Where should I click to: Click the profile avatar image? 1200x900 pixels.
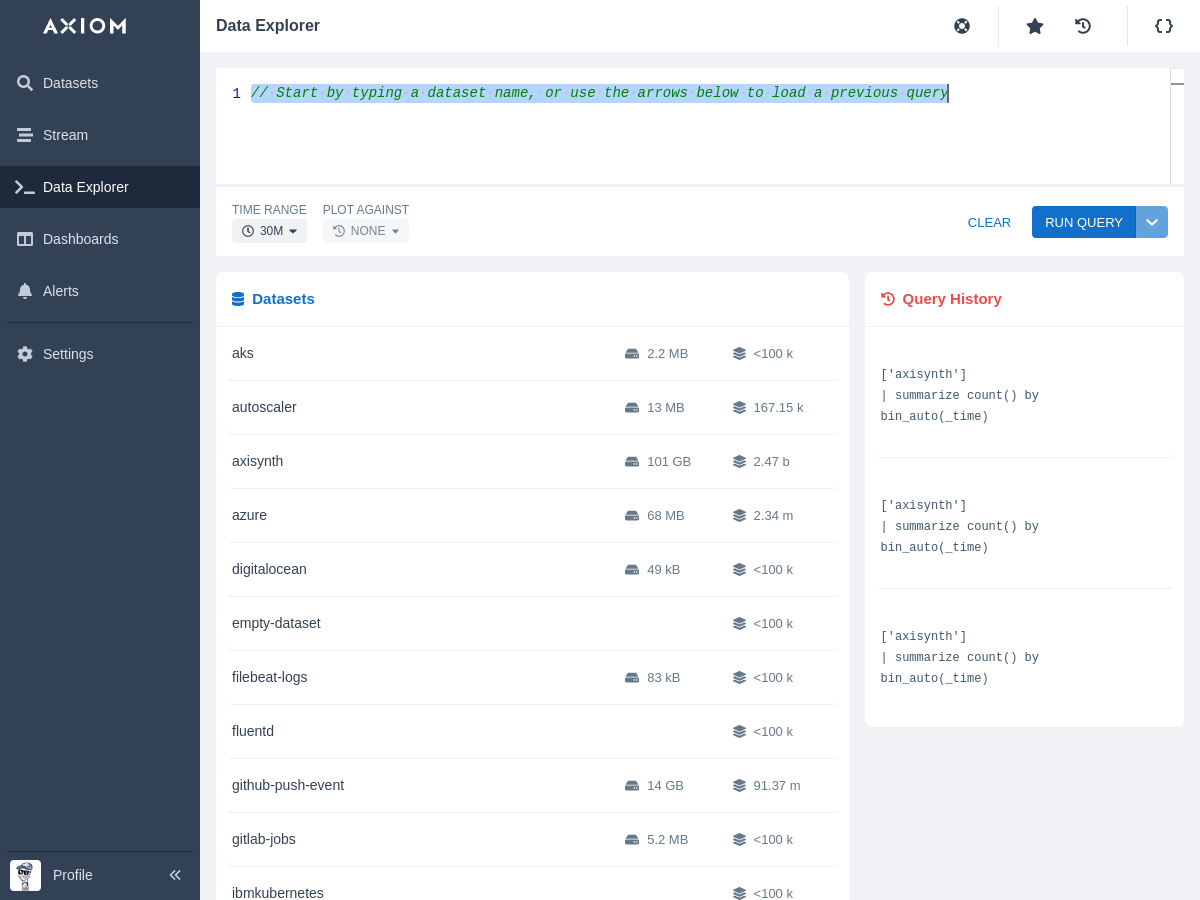[25, 875]
